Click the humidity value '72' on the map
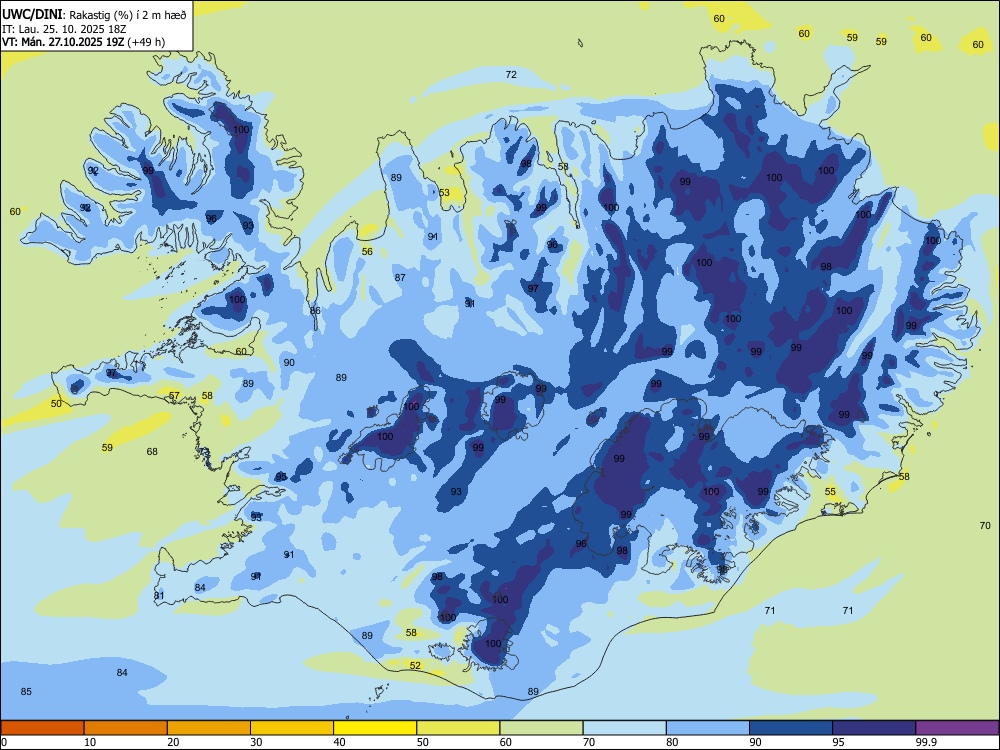Viewport: 1000px width, 750px height. click(511, 75)
